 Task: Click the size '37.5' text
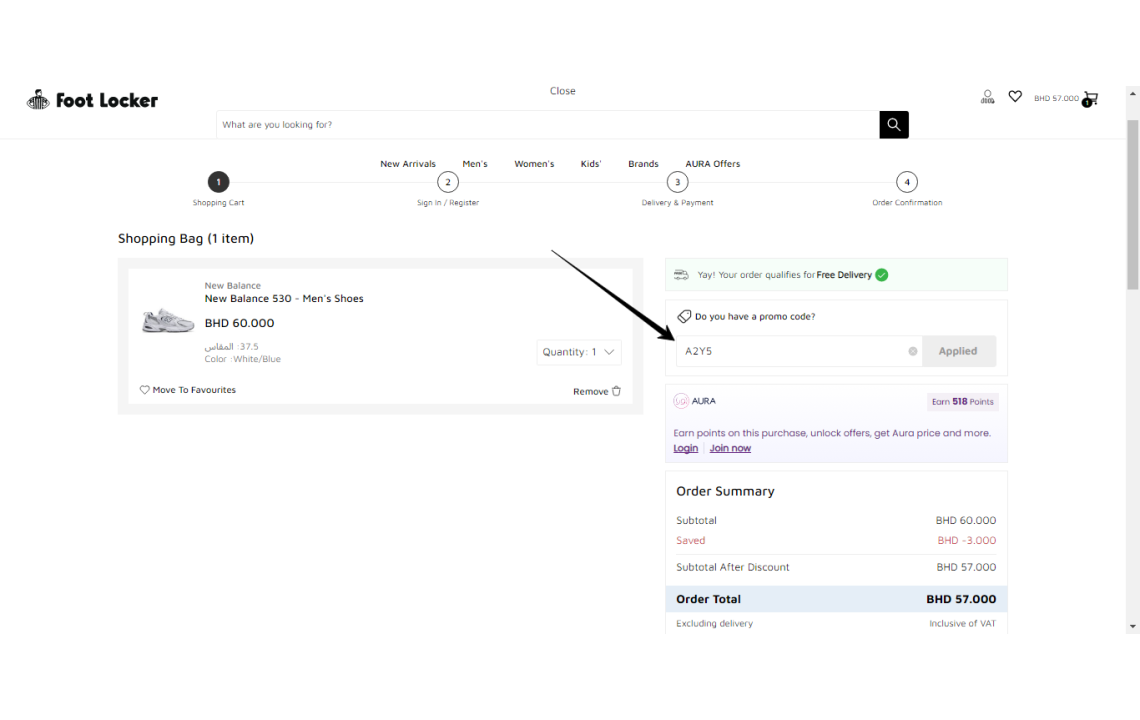[x=249, y=347]
